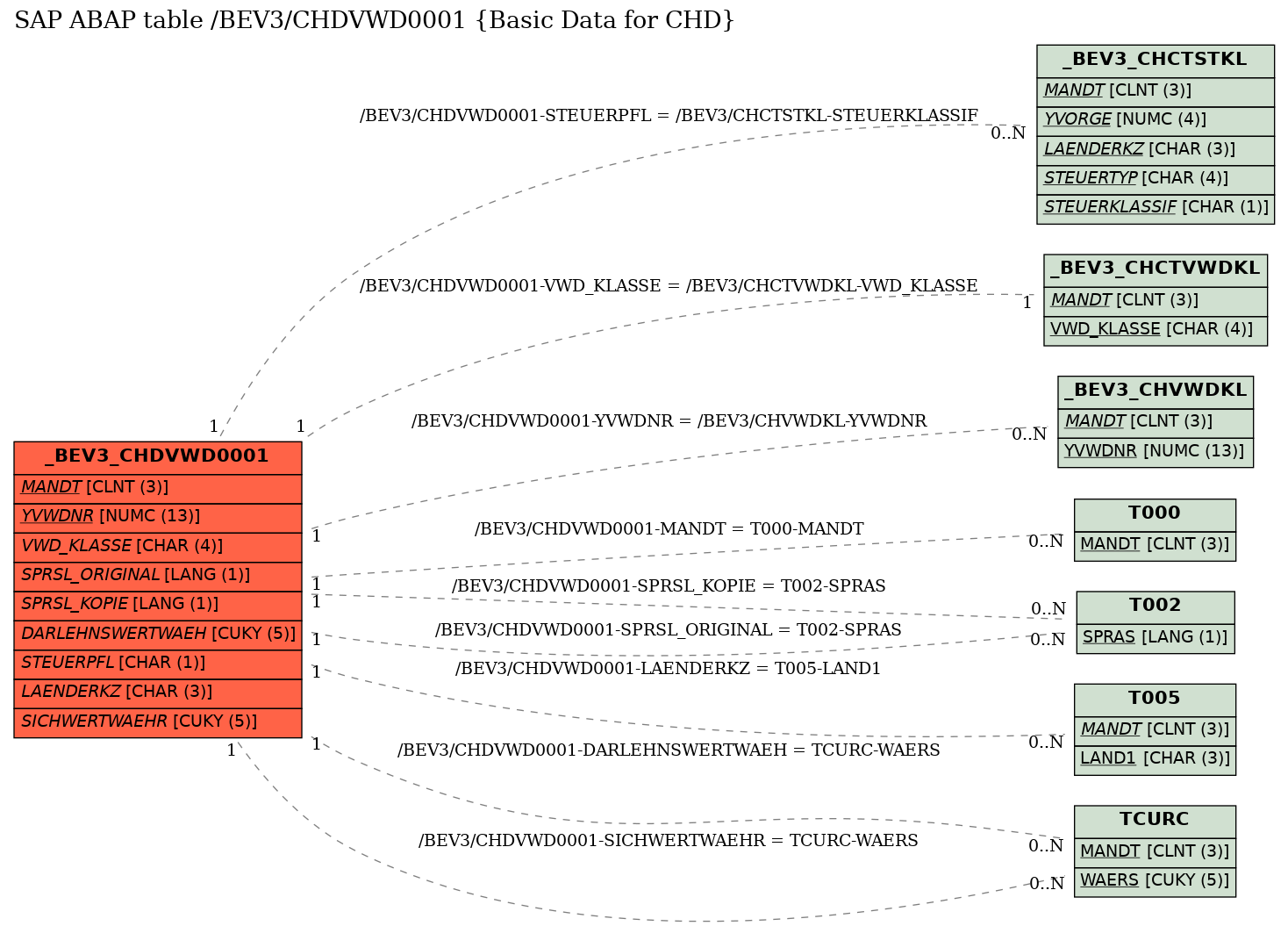Click the SPRSL_ORIGINAL [LANG (1)] row

(x=158, y=576)
